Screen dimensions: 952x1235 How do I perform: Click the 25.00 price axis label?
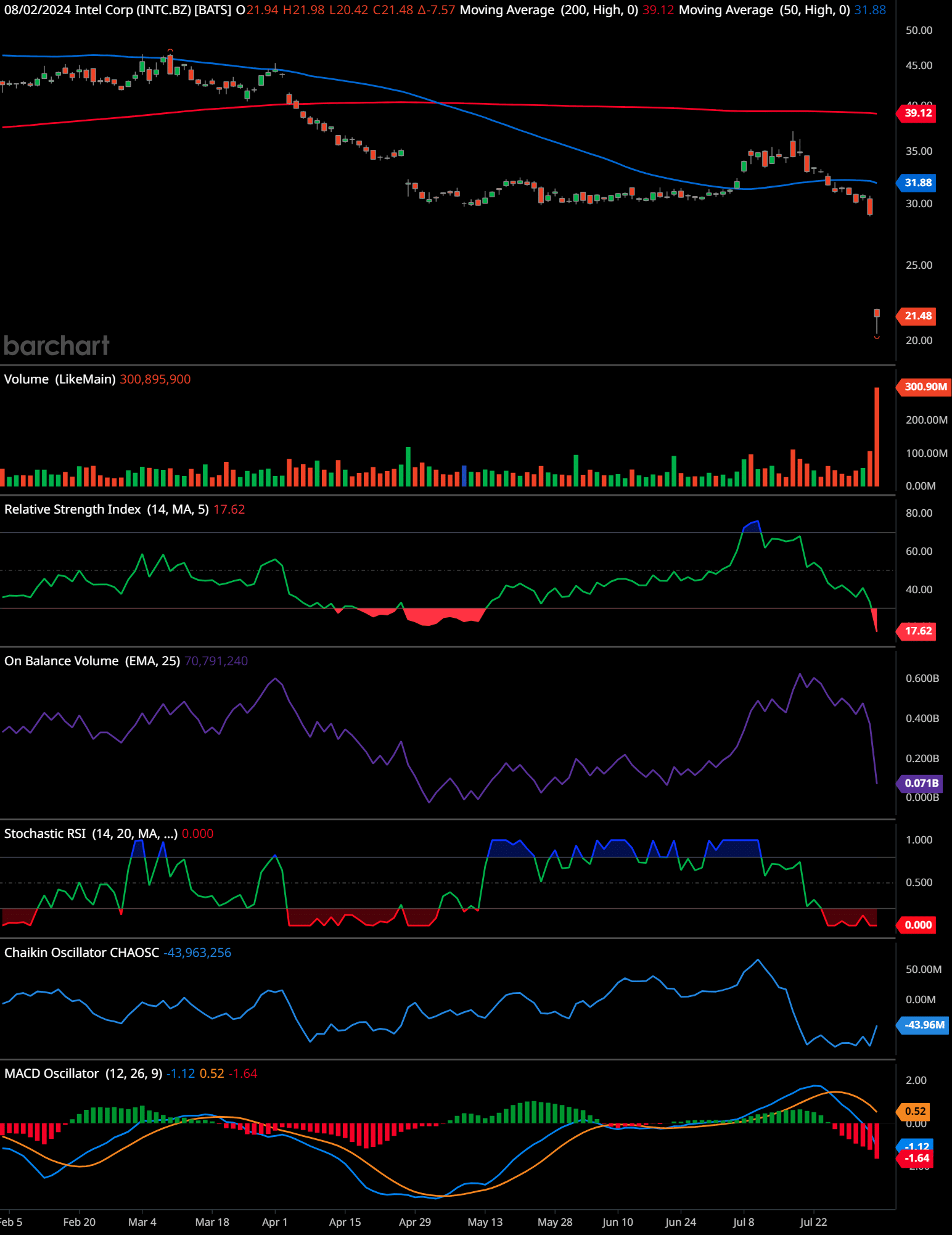click(x=919, y=265)
